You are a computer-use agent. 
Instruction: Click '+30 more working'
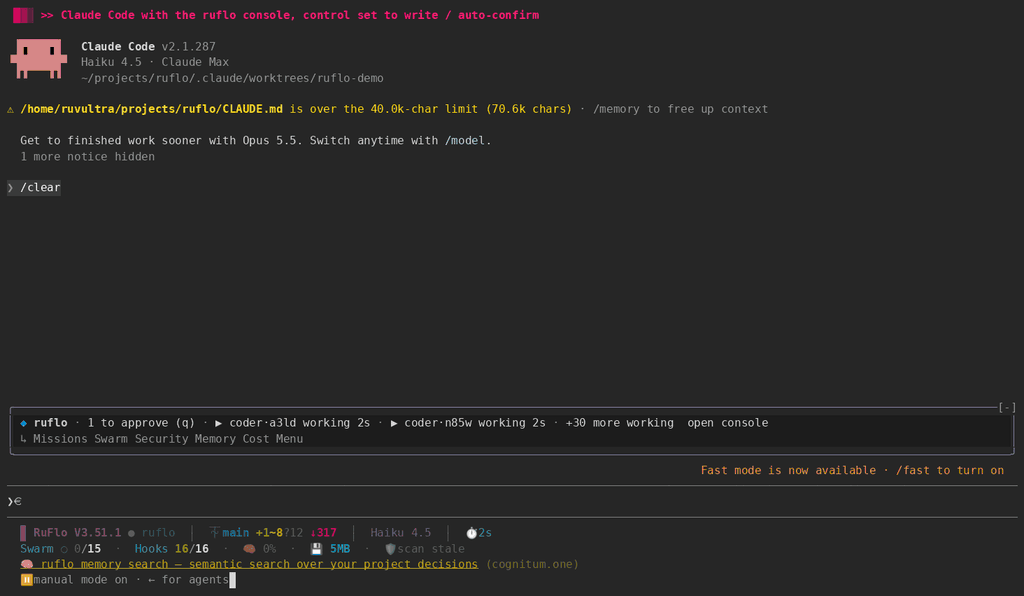coord(620,423)
